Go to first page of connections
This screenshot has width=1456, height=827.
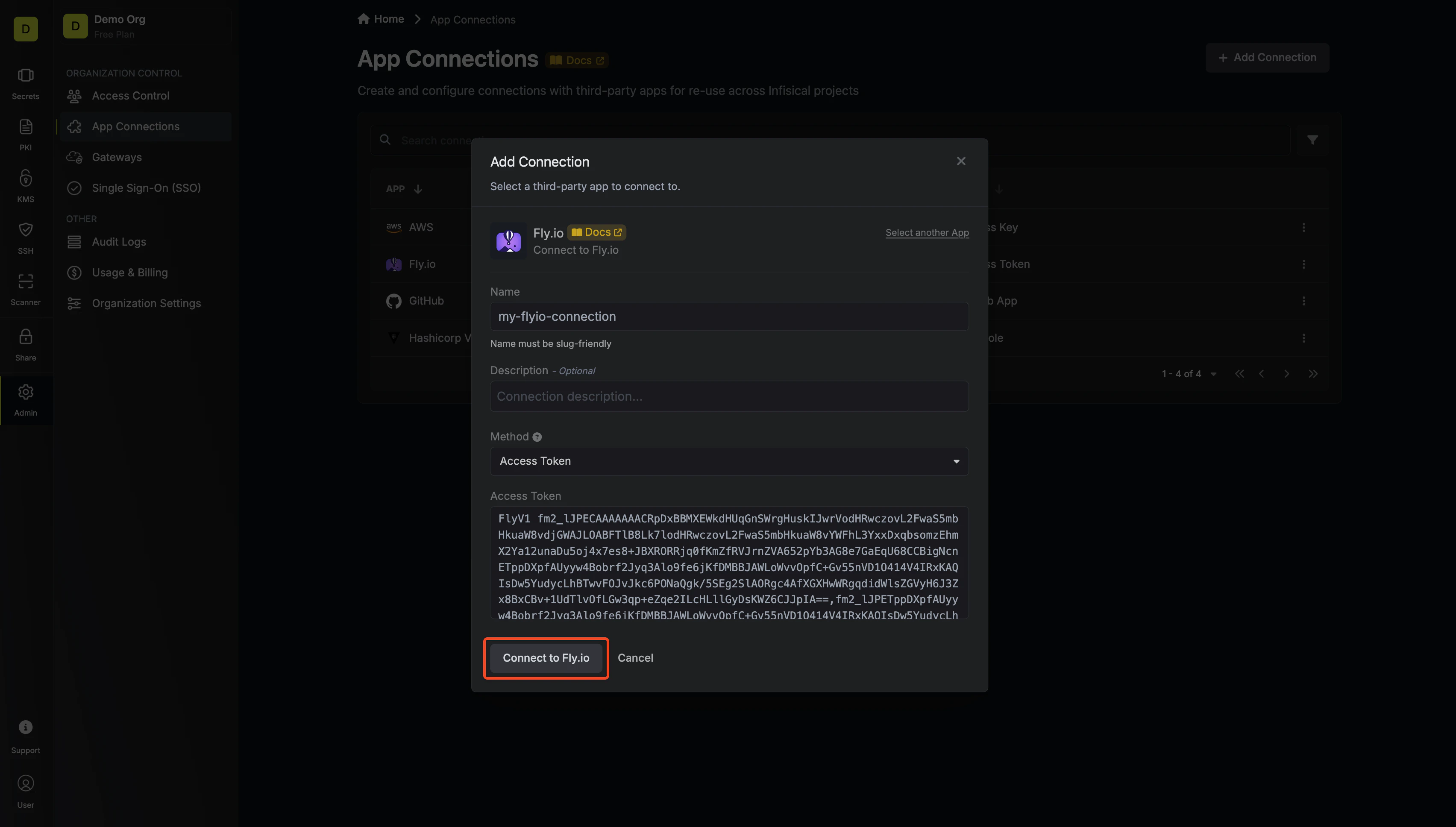(1239, 374)
